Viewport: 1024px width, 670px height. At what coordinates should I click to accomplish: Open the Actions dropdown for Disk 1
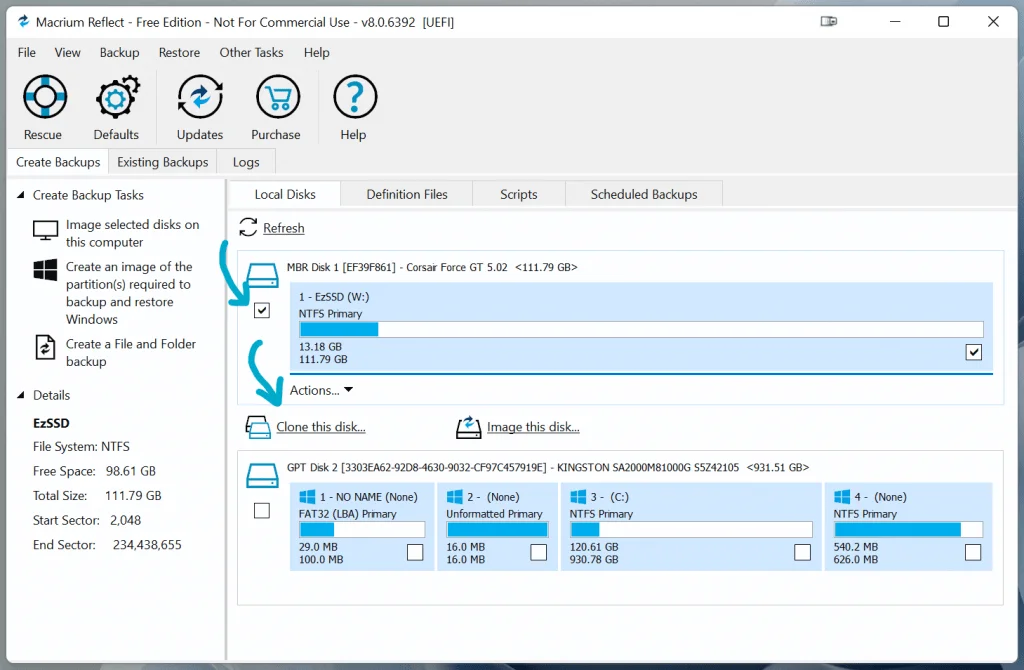[x=321, y=391]
